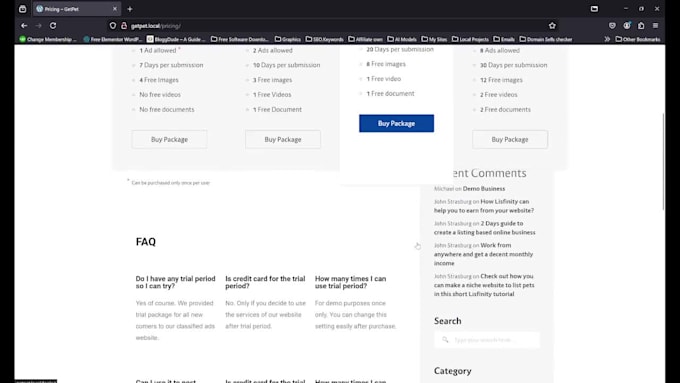Screen dimensions: 680x383
Task: Open Check out how you can make niche website link
Action: pos(484,285)
